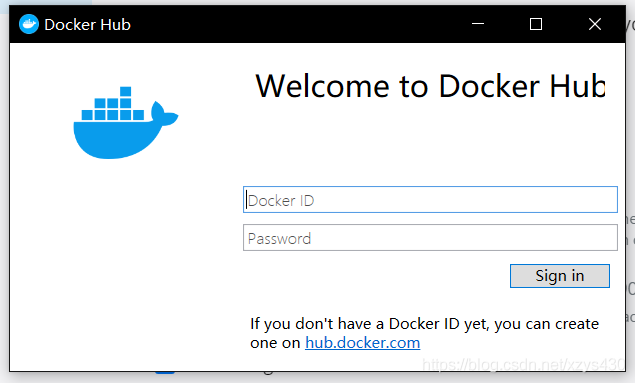Viewport: 635px width, 383px height.
Task: Click the "Docker Hub" window title text
Action: tap(87, 25)
